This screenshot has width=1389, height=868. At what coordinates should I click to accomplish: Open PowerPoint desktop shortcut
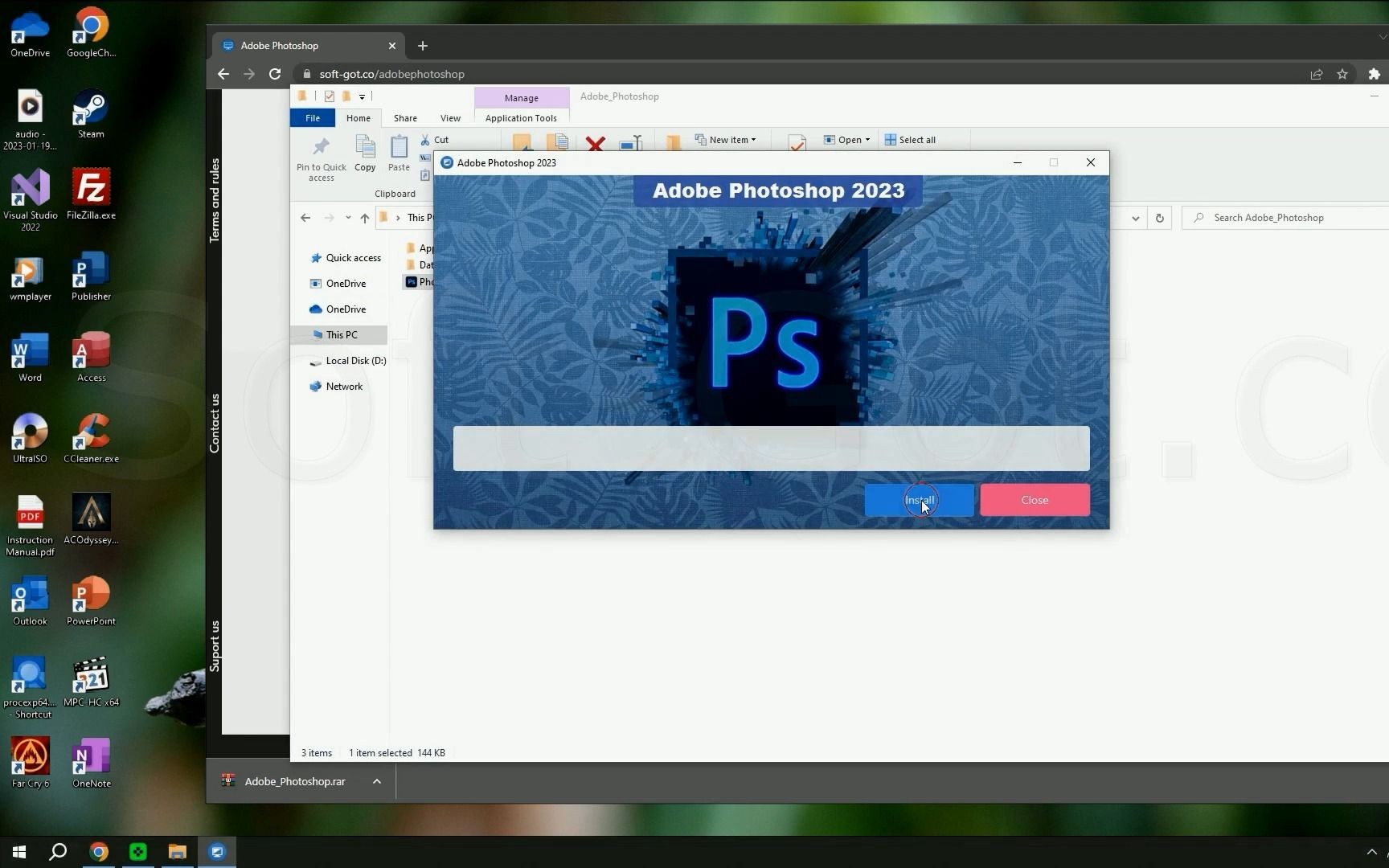tap(91, 600)
